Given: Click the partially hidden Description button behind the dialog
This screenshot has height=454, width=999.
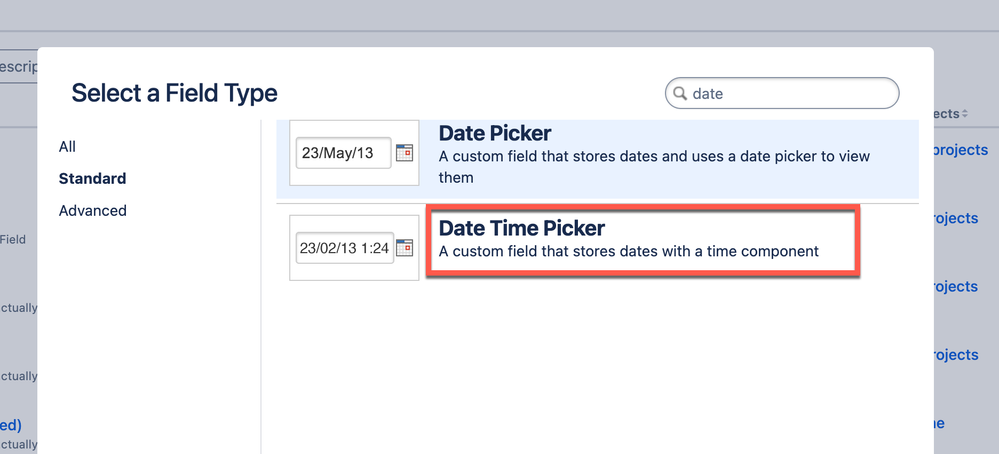Looking at the screenshot, I should click(18, 67).
